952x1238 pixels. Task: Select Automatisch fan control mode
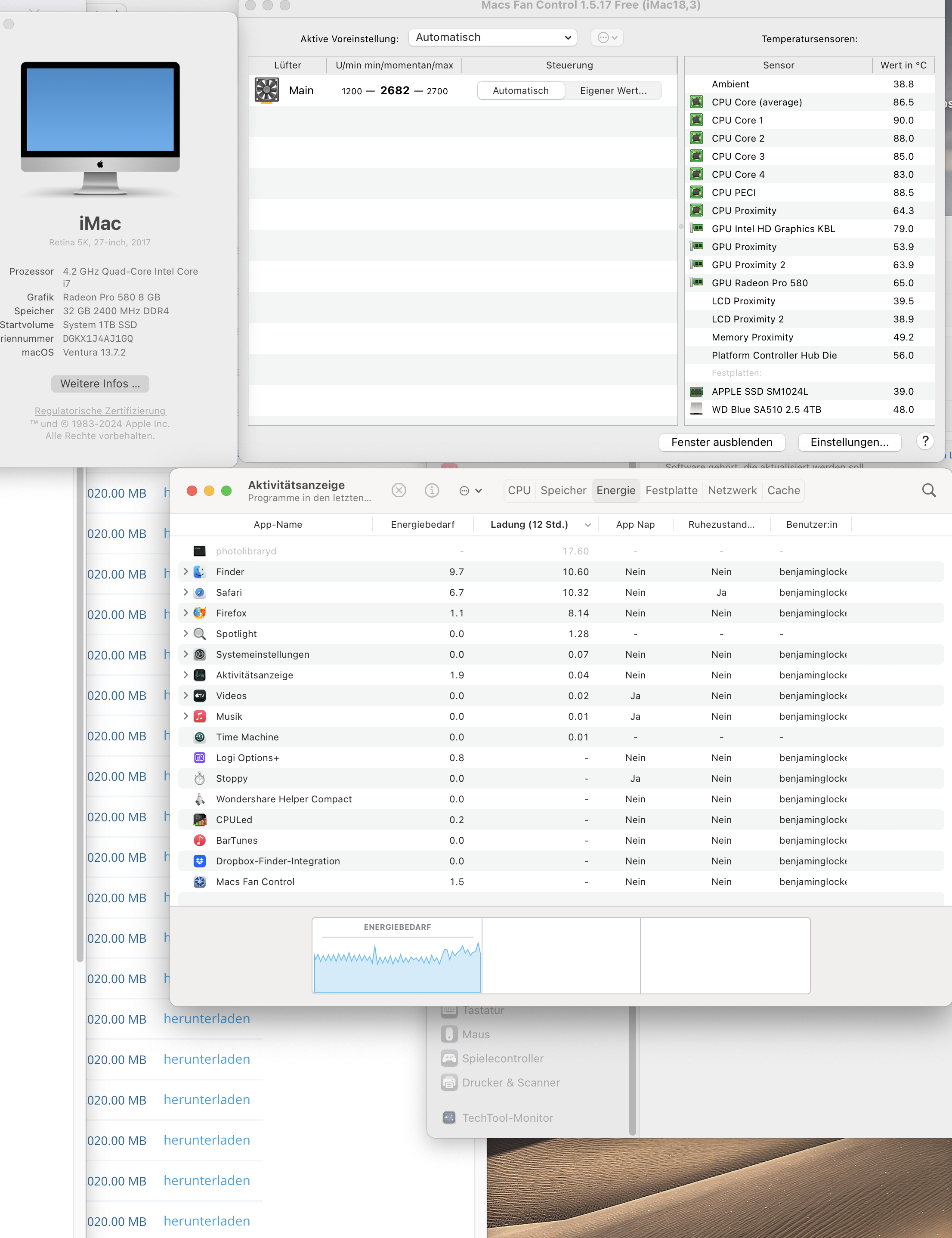(520, 91)
